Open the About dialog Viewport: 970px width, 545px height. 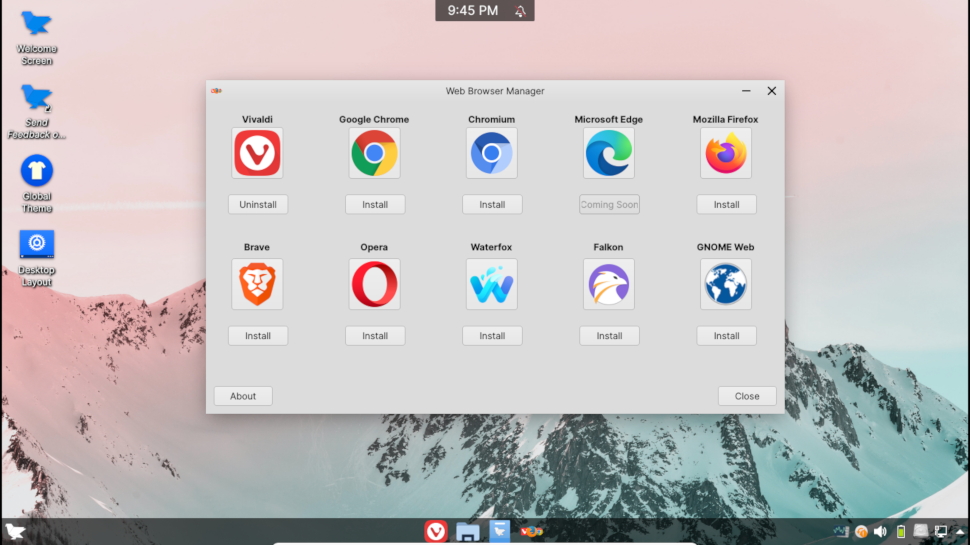(243, 396)
